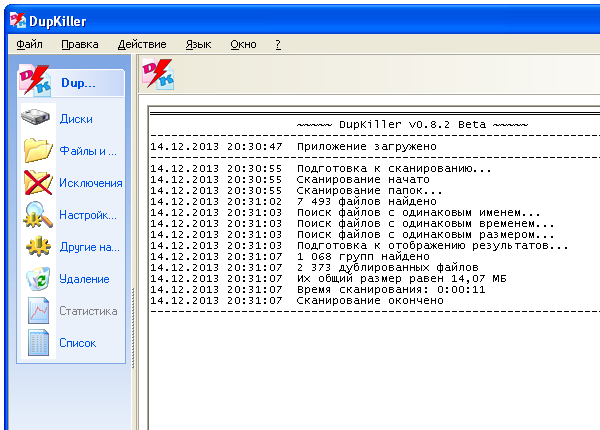600x430 pixels.
Task: Click the yellow folder icon for Файлы
Action: [x=38, y=150]
